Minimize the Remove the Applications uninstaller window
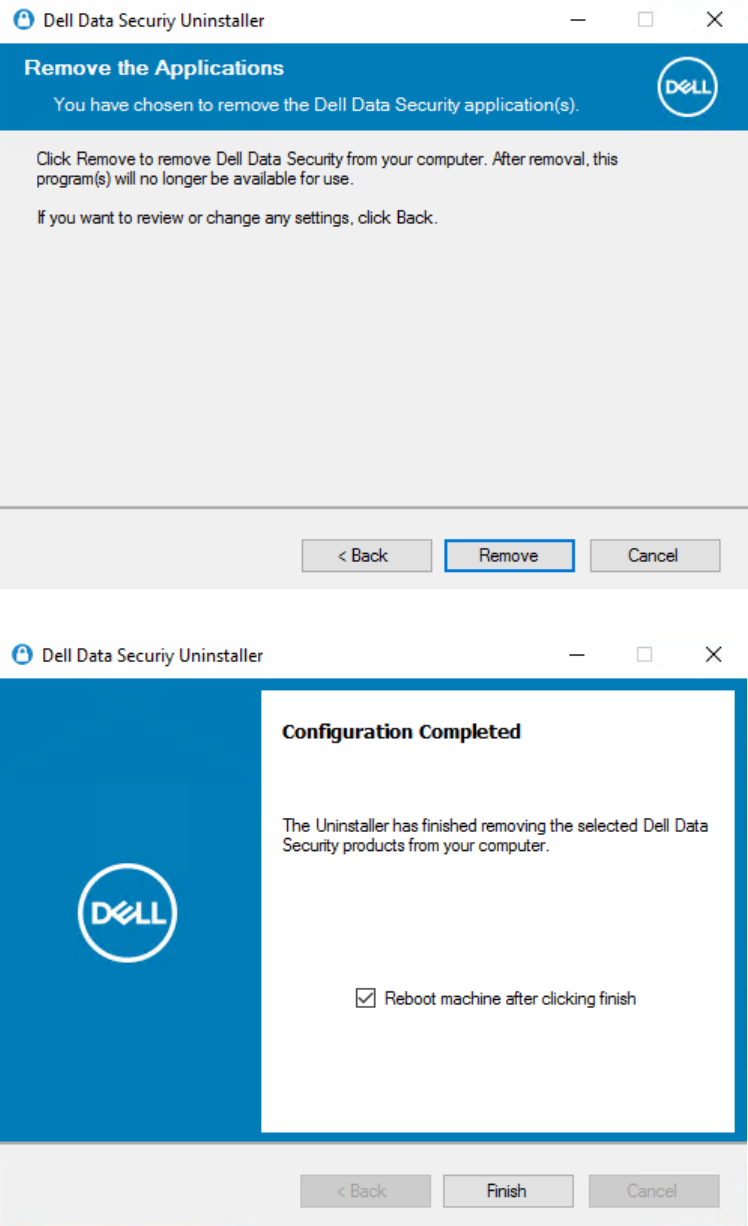The image size is (748, 1226). point(578,20)
